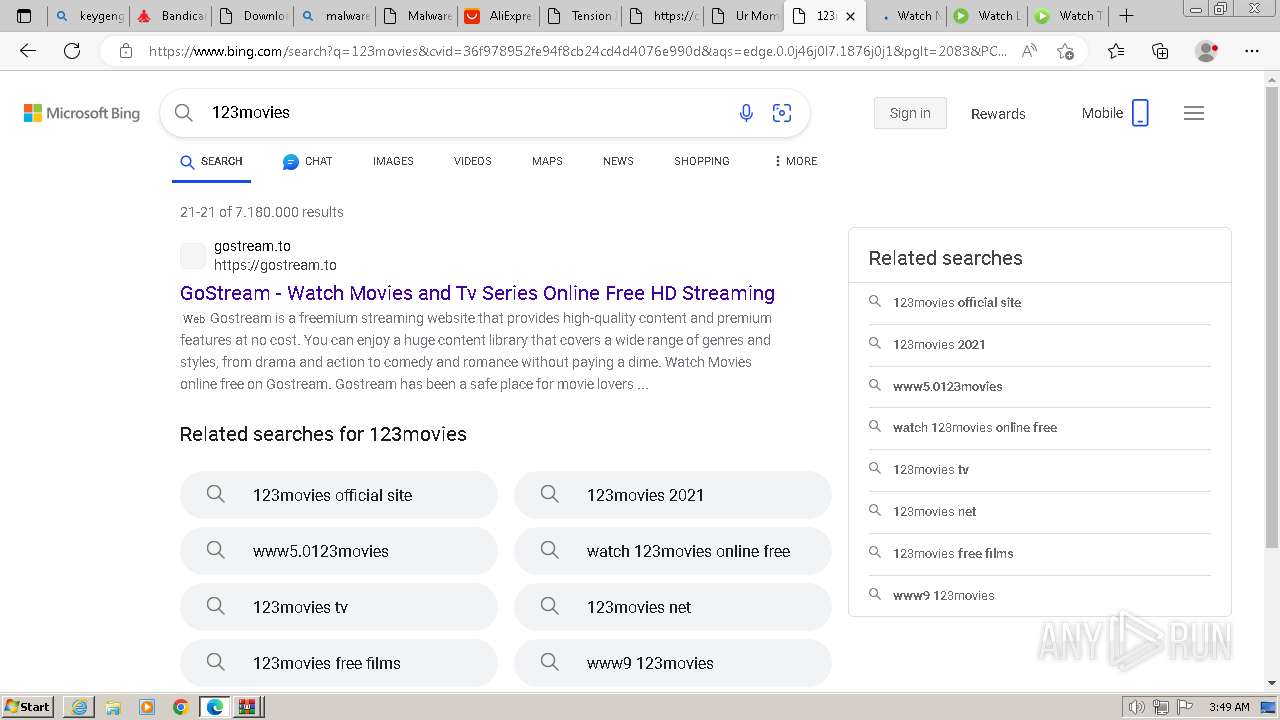Switch to Microsoft Edge taskbar icon
This screenshot has width=1280, height=720.
click(x=215, y=707)
